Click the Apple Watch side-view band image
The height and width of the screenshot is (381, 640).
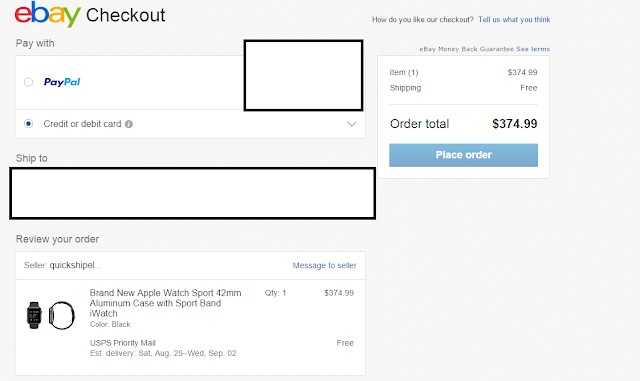coord(62,315)
